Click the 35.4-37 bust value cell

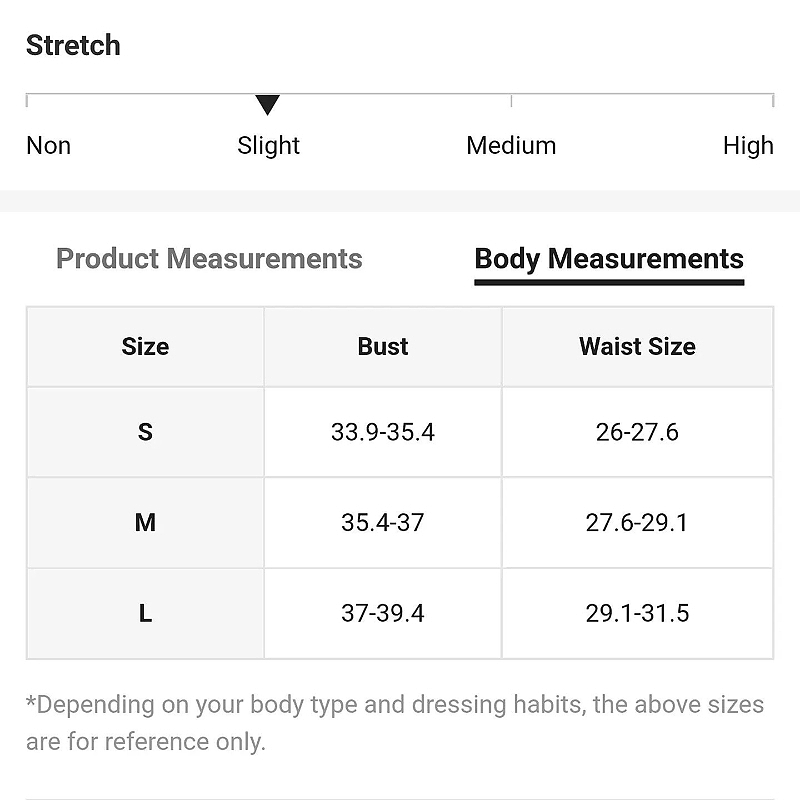383,522
